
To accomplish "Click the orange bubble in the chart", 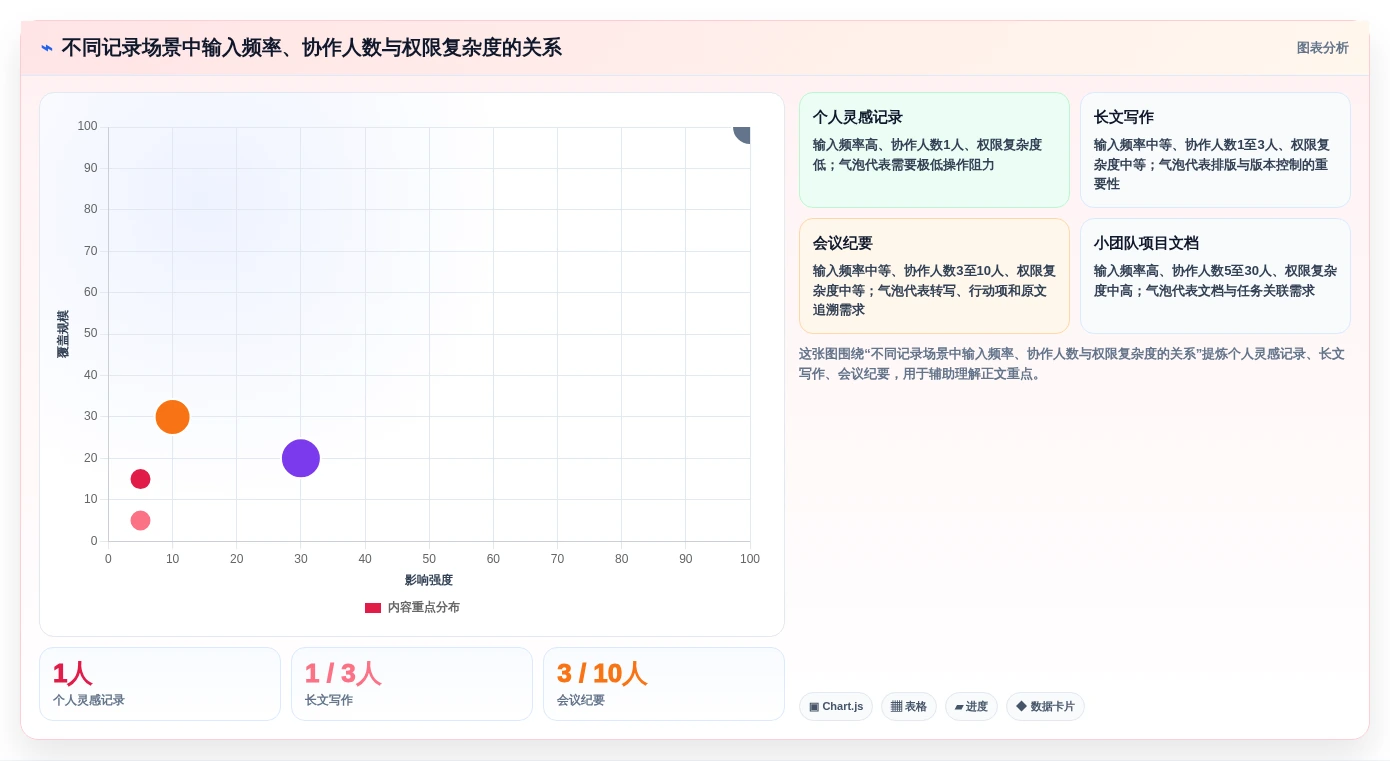I will click(172, 417).
